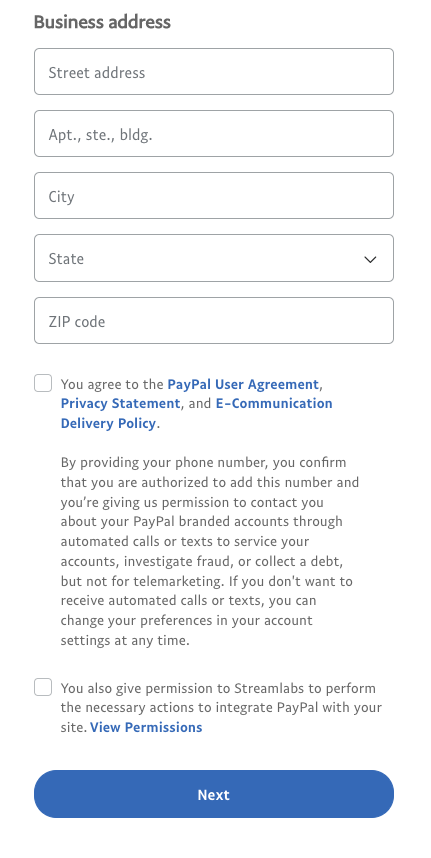Open the PayPal User Agreement link

243,384
